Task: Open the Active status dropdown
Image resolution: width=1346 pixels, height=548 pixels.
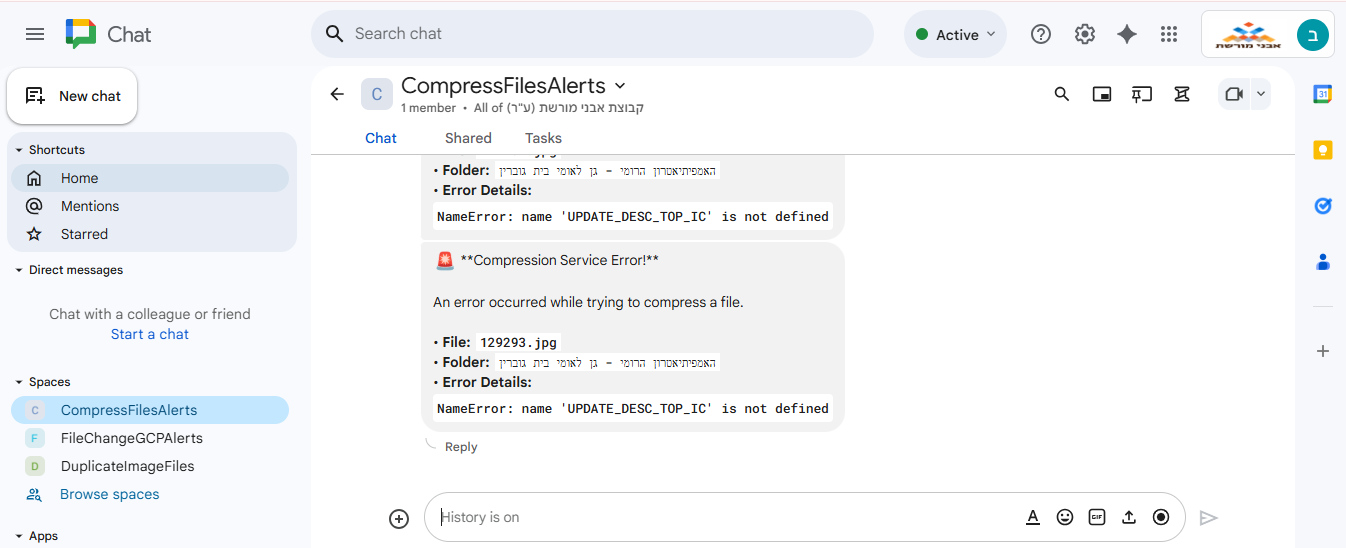Action: click(955, 34)
